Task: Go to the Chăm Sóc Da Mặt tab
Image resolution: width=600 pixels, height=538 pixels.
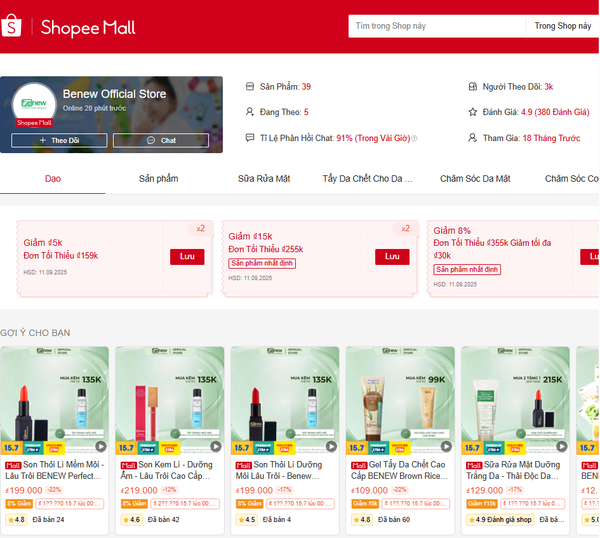Action: point(475,179)
